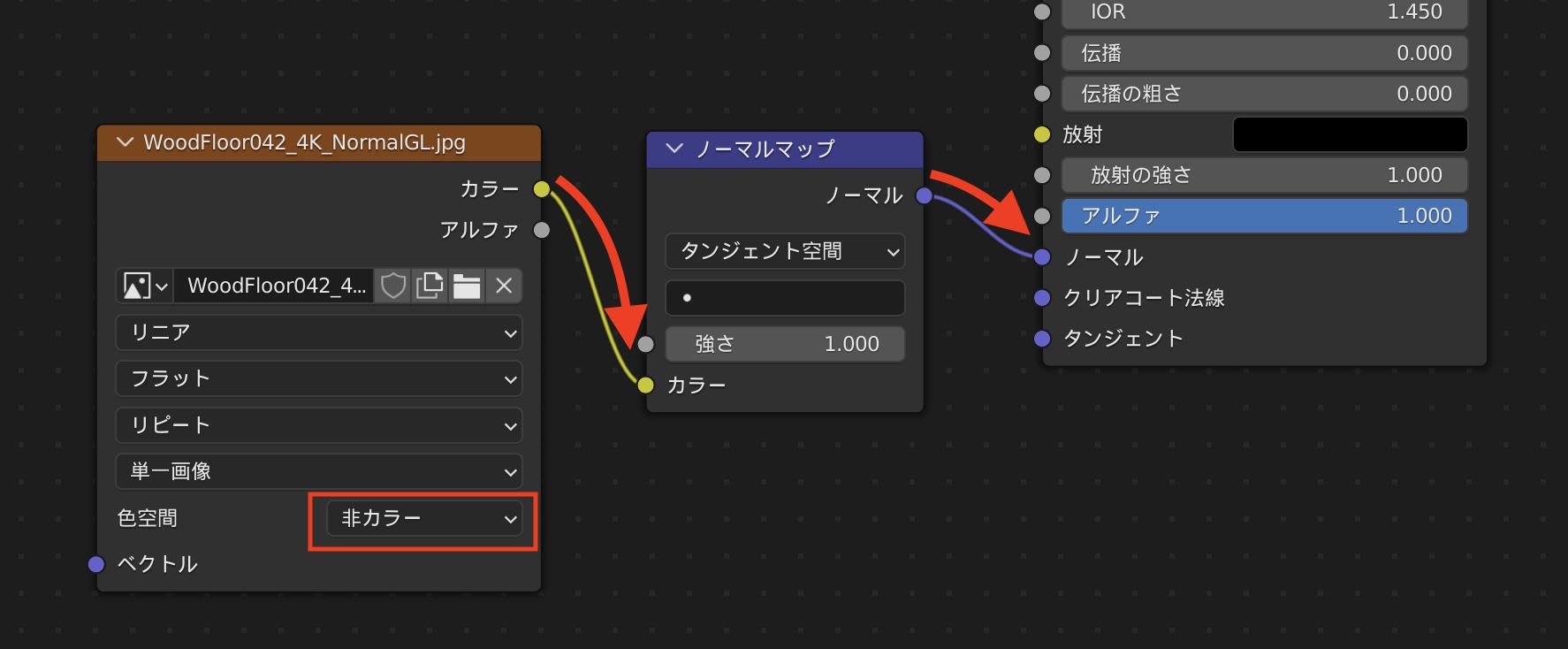Click the UV map field in Normal Map node
The image size is (1568, 649).
click(x=785, y=298)
